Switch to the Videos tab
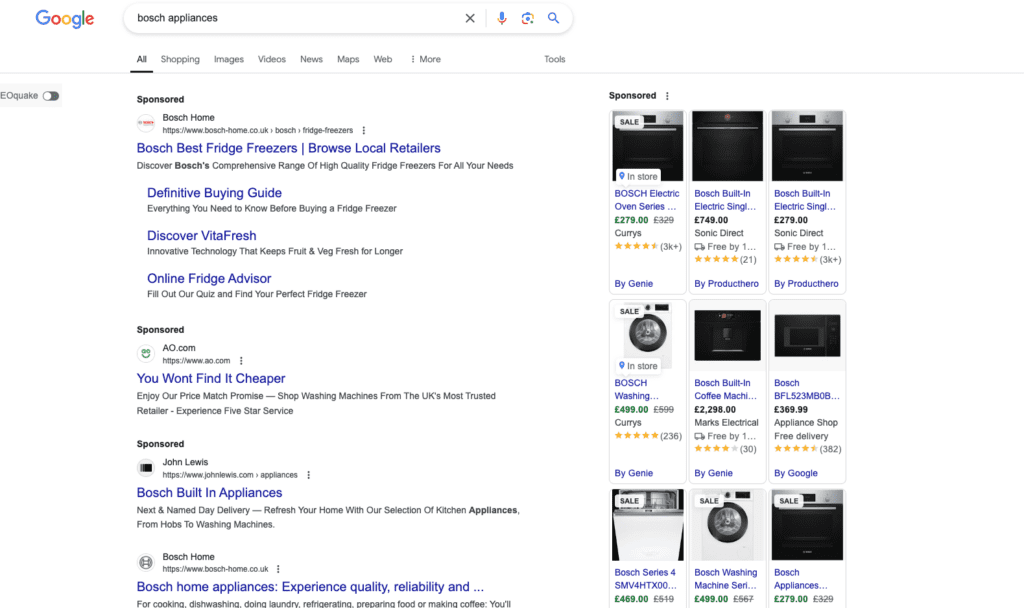 [x=272, y=59]
